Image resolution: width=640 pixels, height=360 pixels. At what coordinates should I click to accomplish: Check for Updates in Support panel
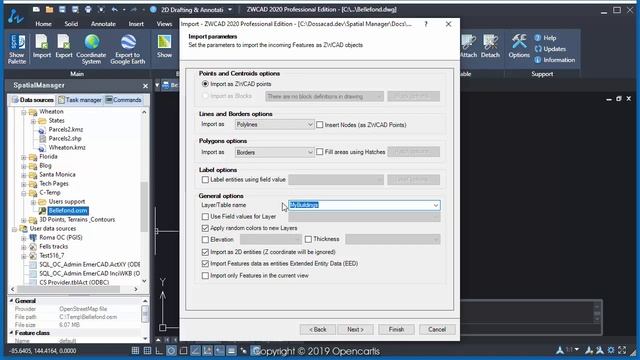click(x=550, y=49)
